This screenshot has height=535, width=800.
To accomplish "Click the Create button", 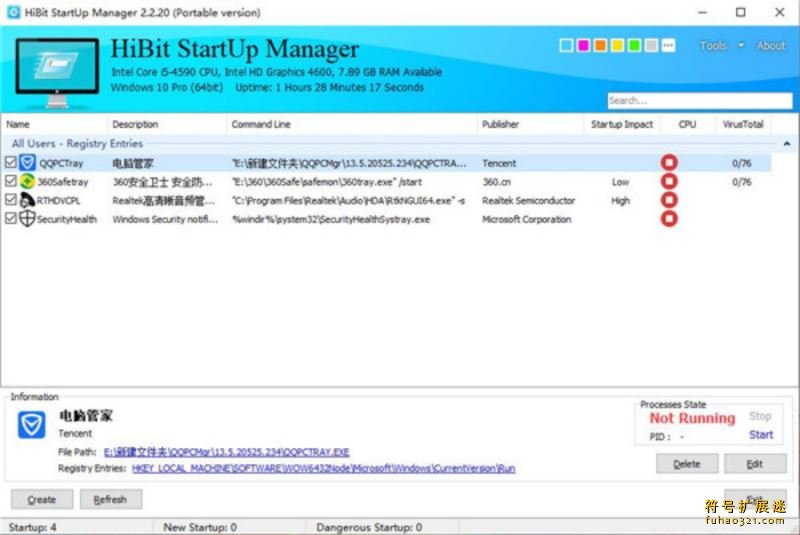I will point(42,499).
